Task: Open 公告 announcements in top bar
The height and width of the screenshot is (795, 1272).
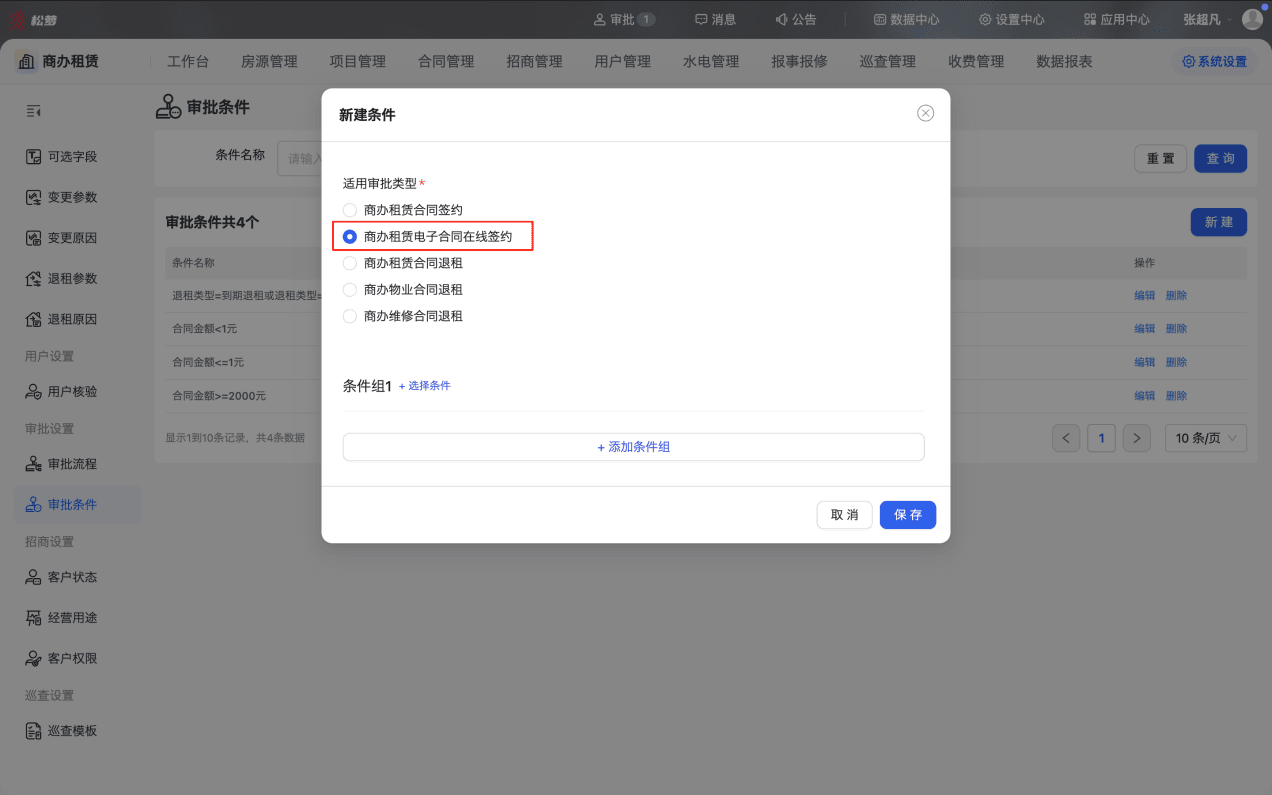Action: pyautogui.click(x=796, y=19)
